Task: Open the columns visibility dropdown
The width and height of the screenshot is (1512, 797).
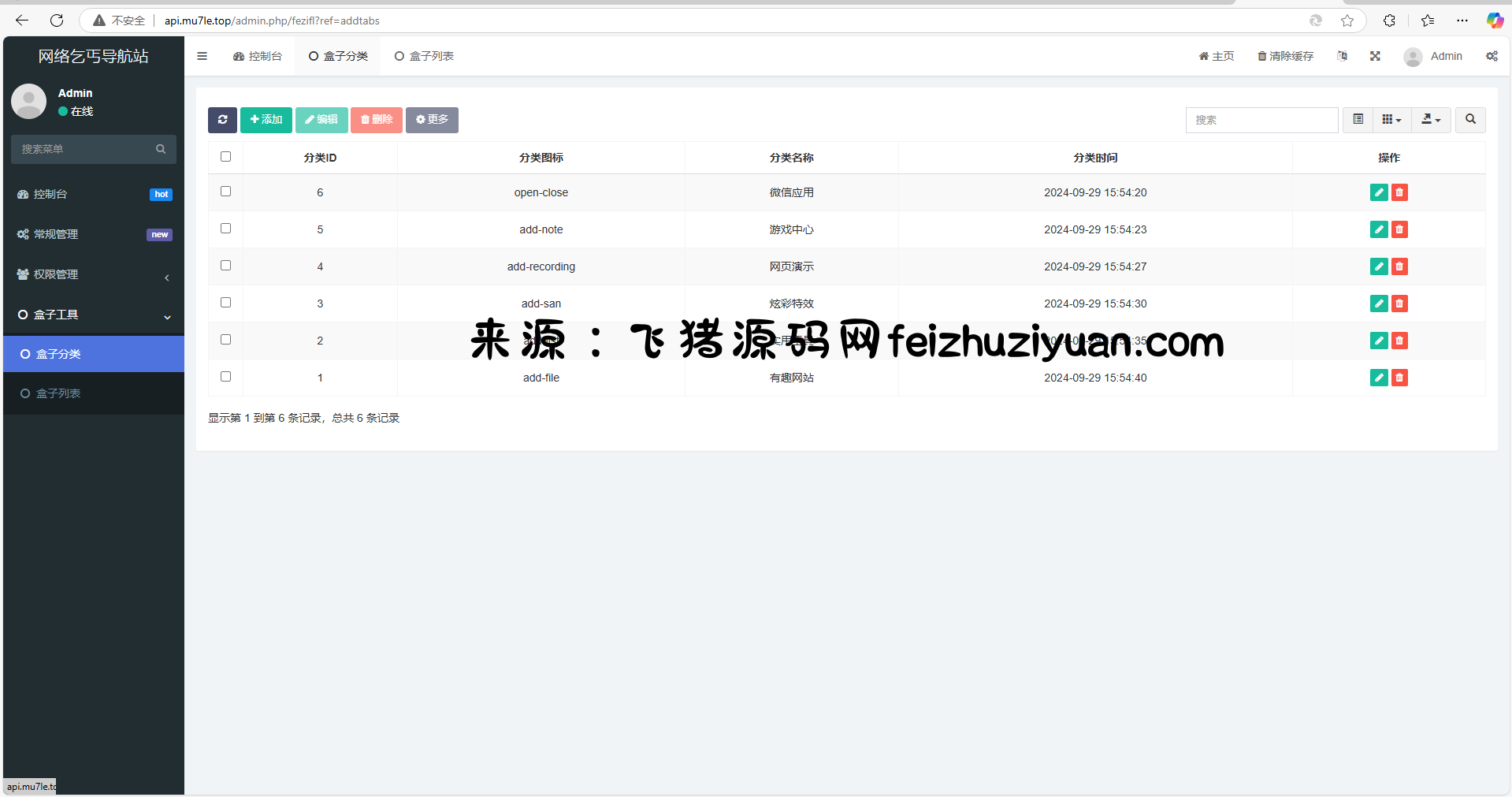Action: (x=1391, y=120)
